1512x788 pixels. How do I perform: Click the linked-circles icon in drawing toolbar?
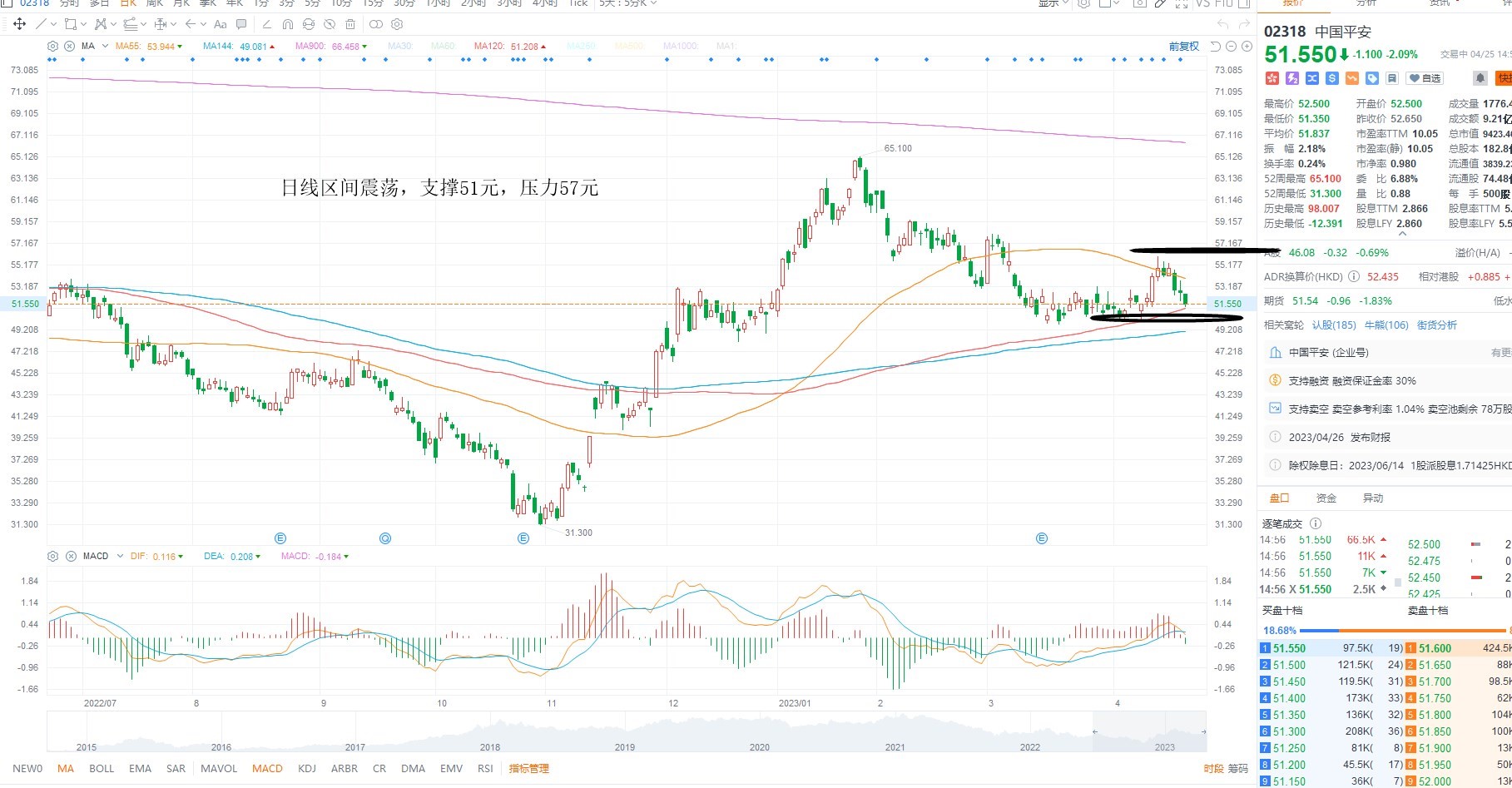click(376, 24)
